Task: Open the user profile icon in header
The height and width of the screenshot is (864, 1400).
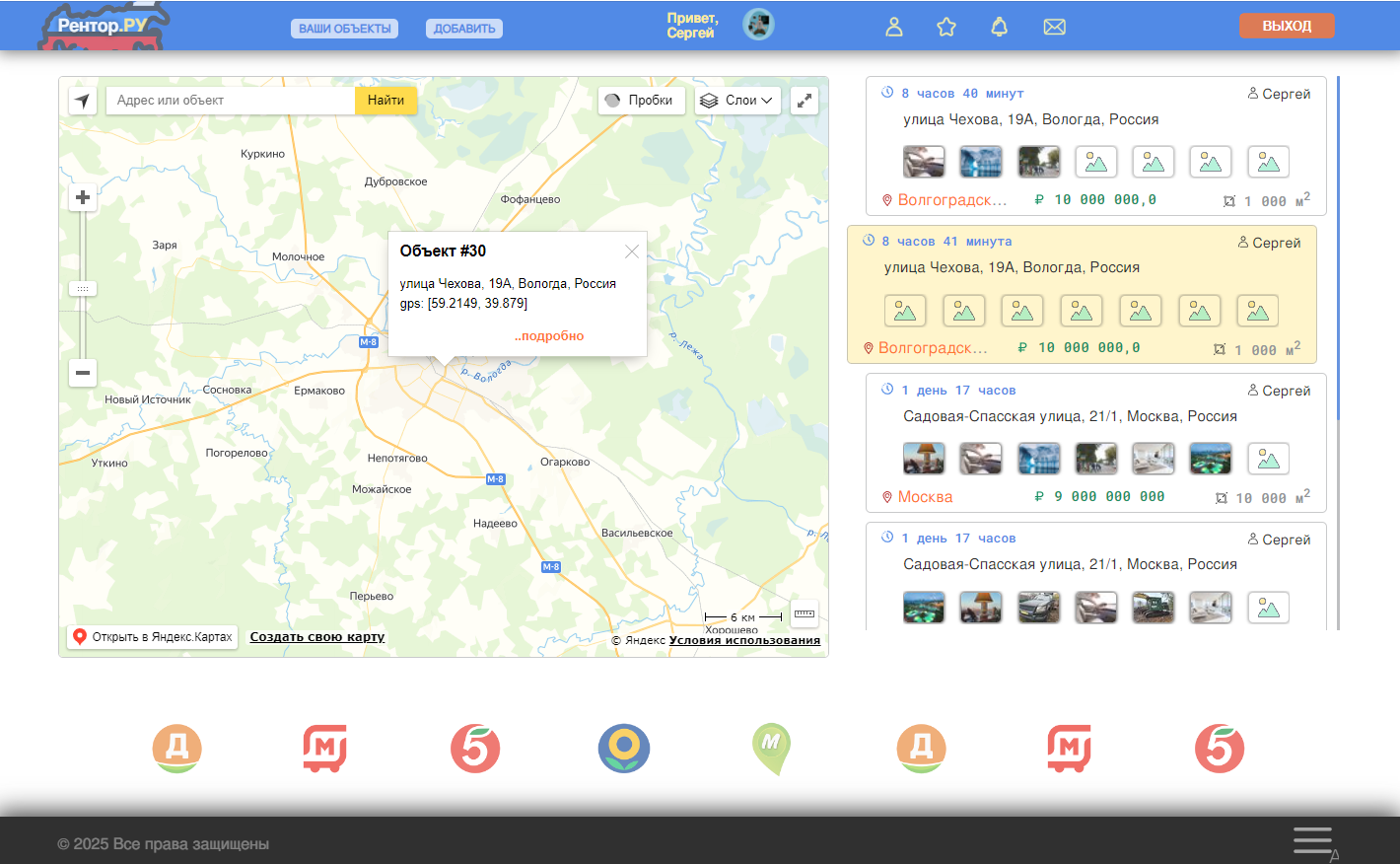Action: (894, 27)
